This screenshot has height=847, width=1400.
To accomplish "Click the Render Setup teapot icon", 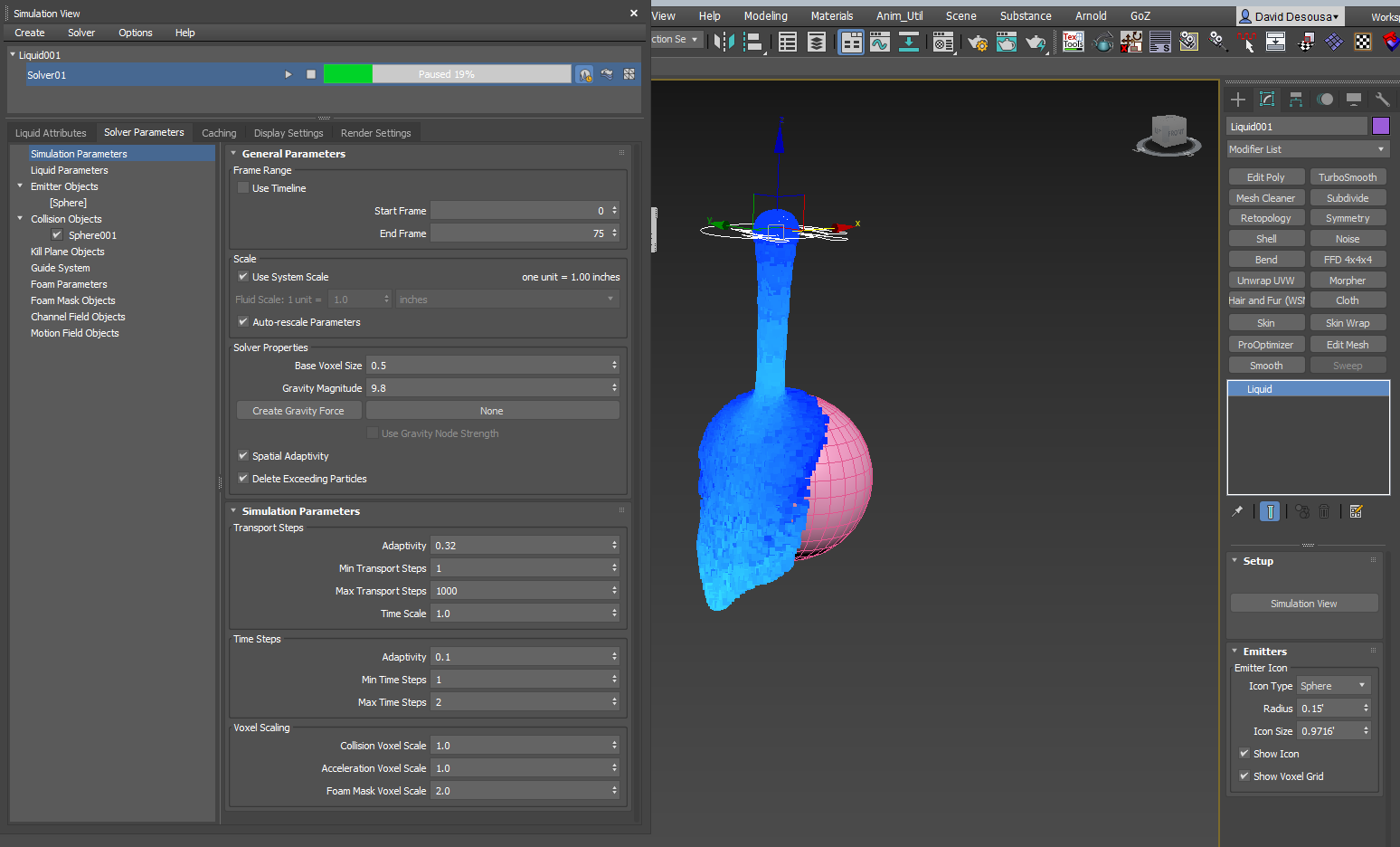I will click(x=978, y=42).
